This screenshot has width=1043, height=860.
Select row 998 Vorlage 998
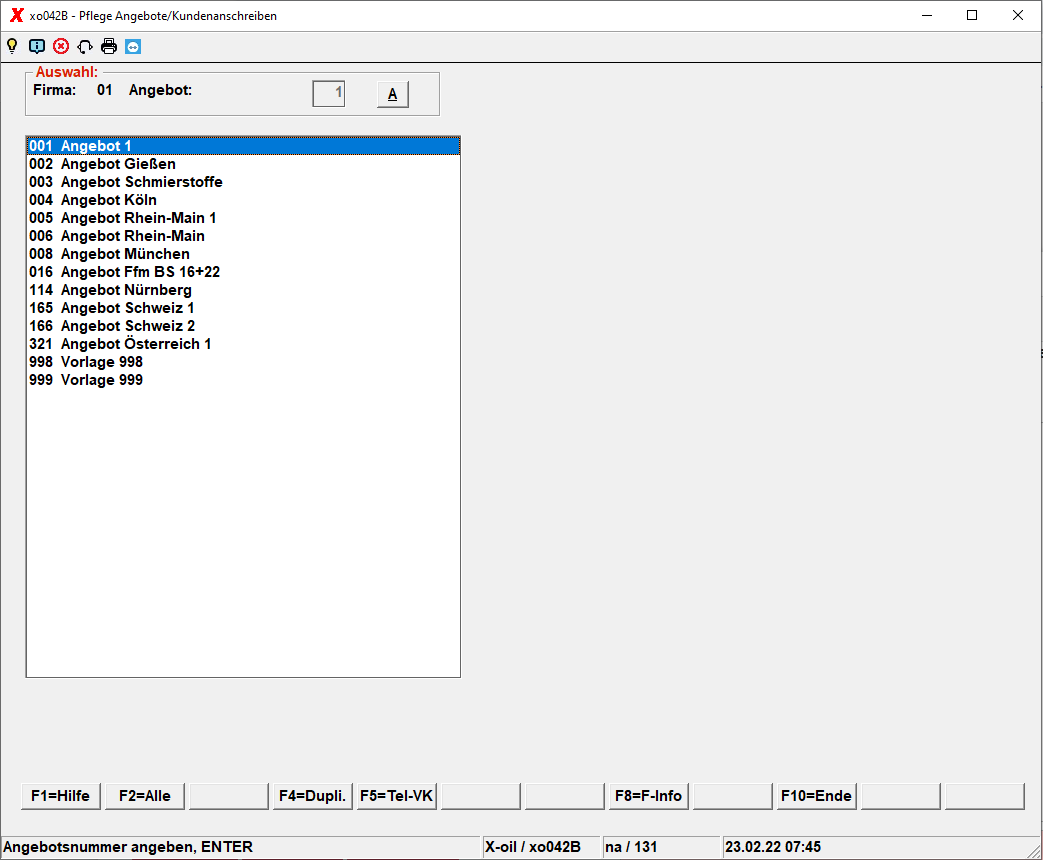coord(243,361)
